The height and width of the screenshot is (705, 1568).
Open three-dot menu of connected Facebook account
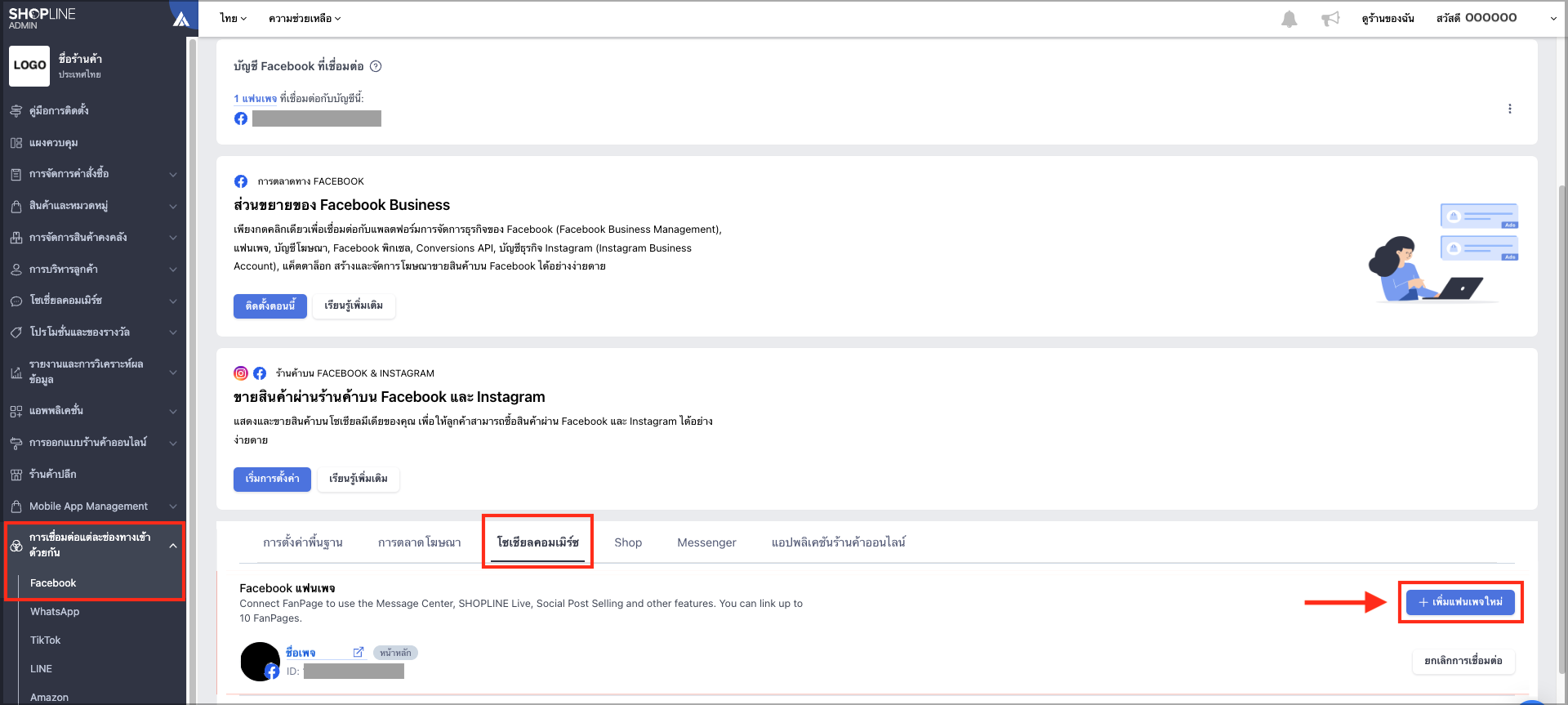tap(1509, 109)
